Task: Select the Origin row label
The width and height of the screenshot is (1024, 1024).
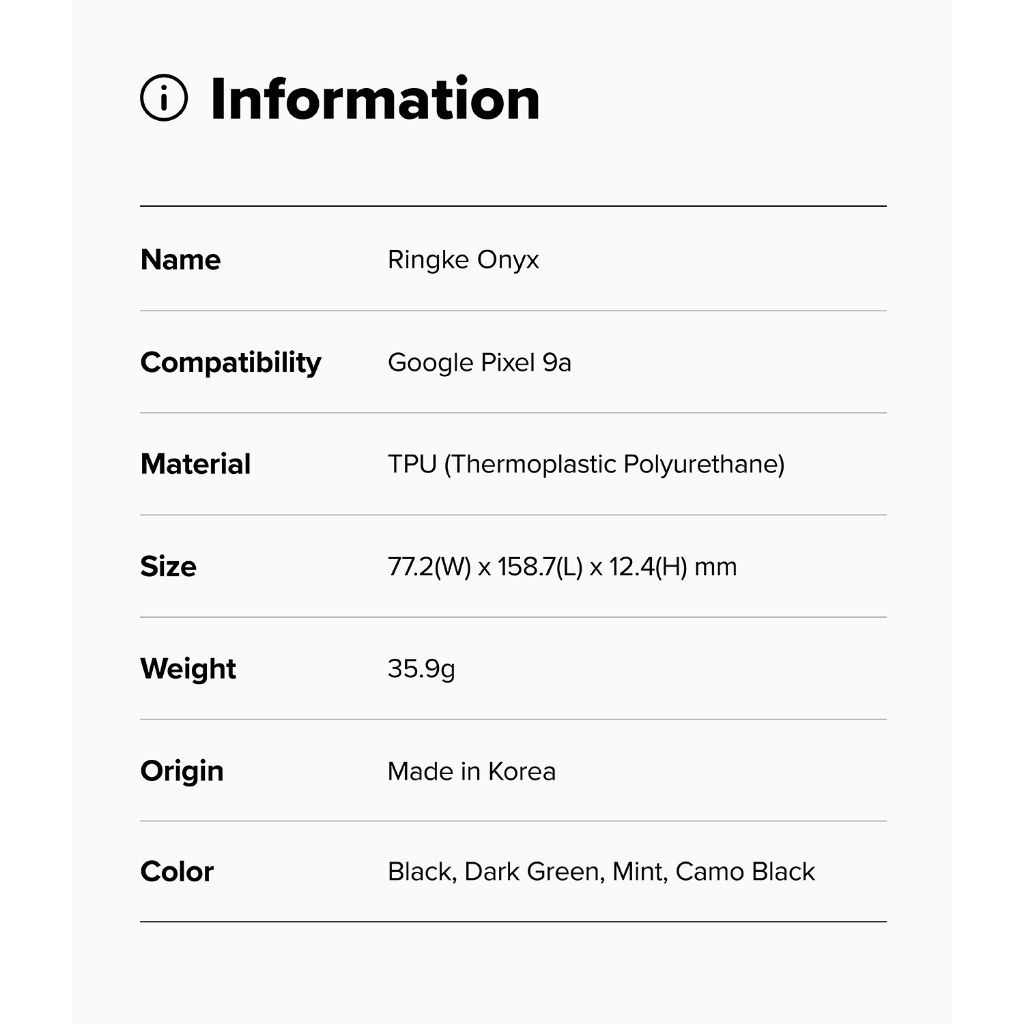Action: [x=182, y=771]
